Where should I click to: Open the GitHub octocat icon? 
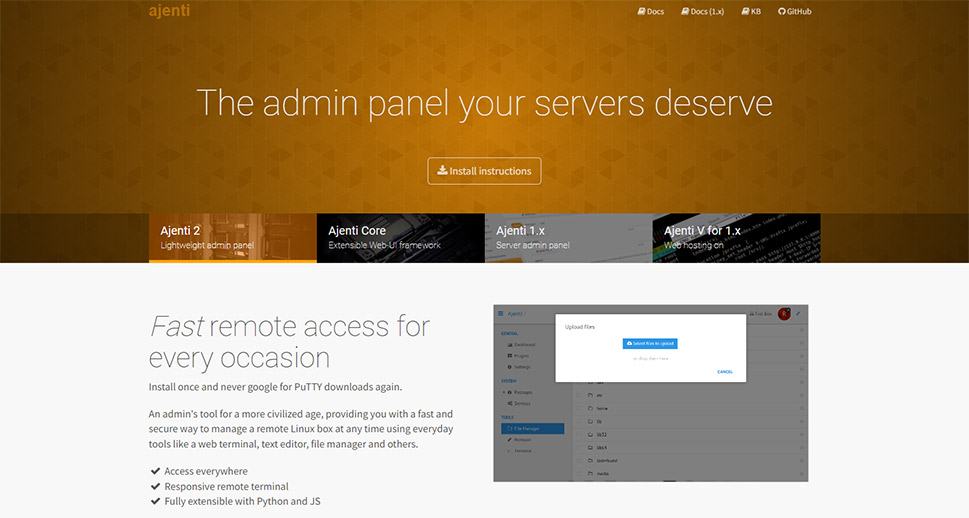[x=782, y=12]
